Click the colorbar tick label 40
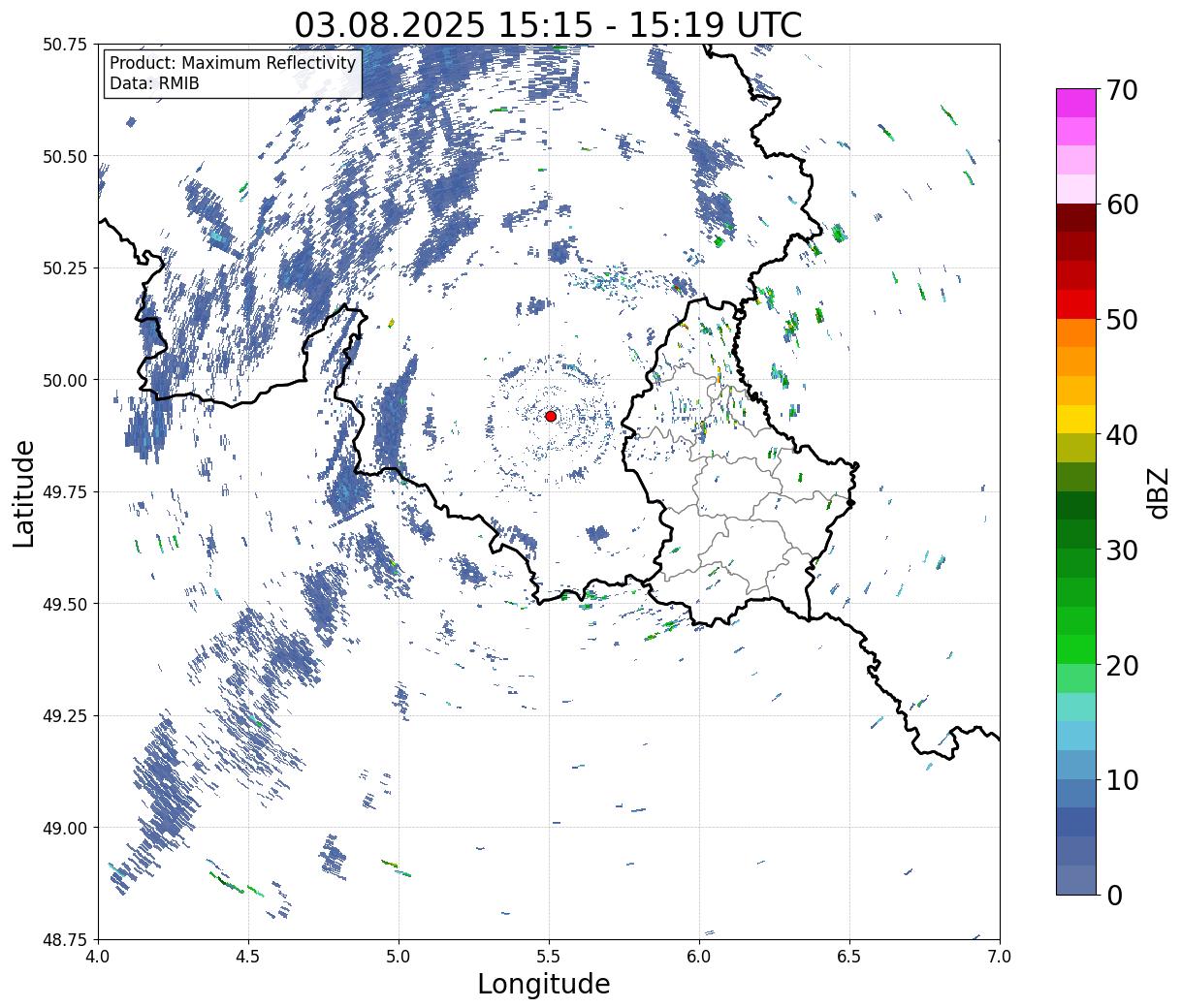 point(1122,434)
